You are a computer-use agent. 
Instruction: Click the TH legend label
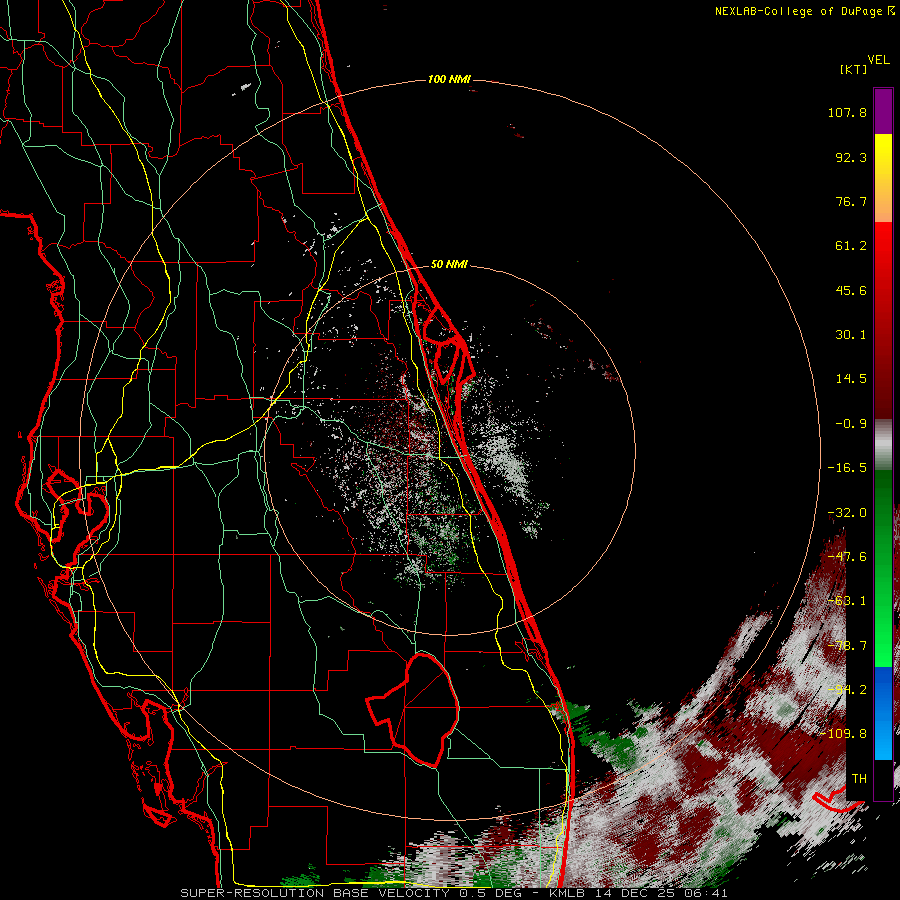[859, 779]
